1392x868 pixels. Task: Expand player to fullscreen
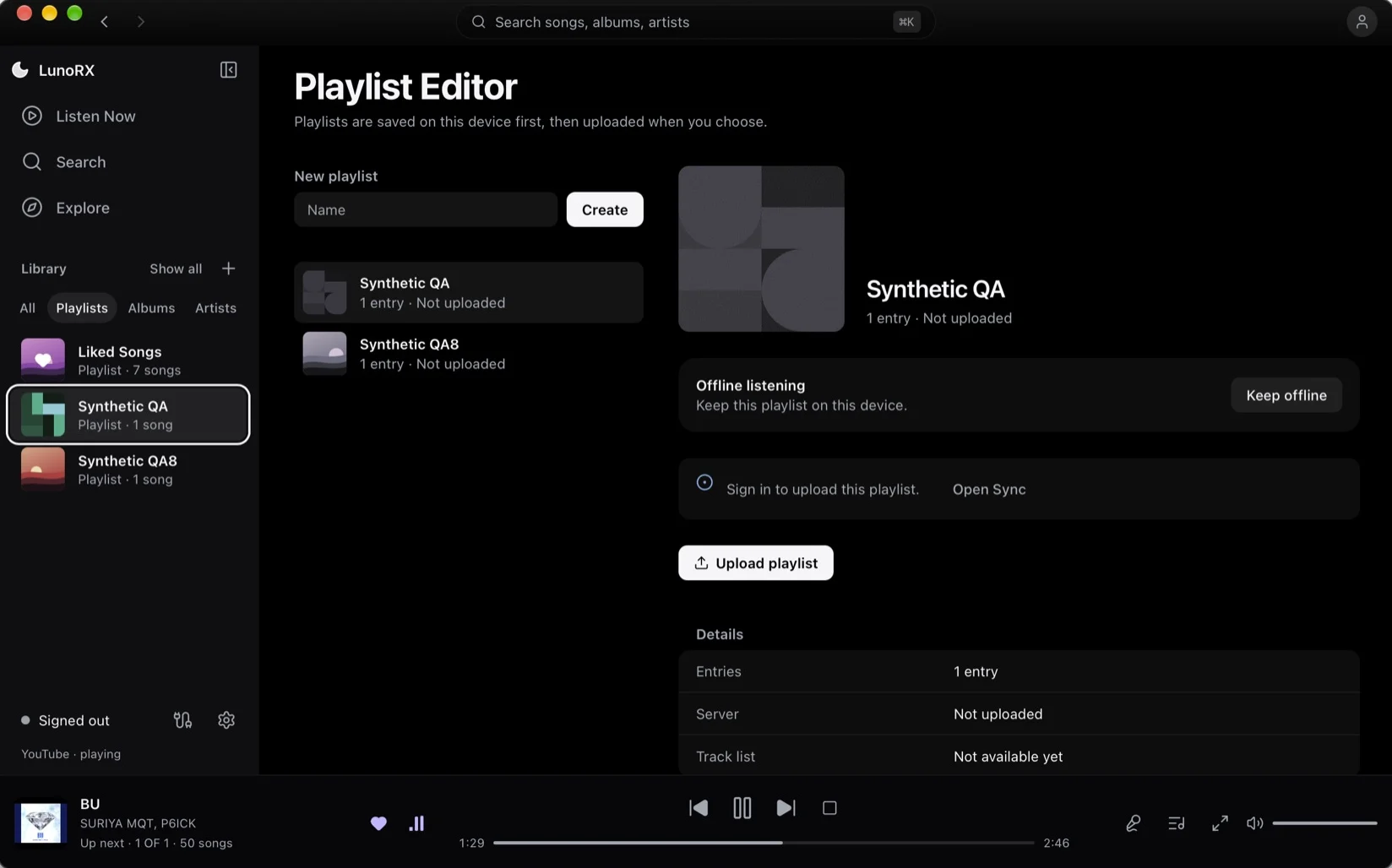(1220, 823)
